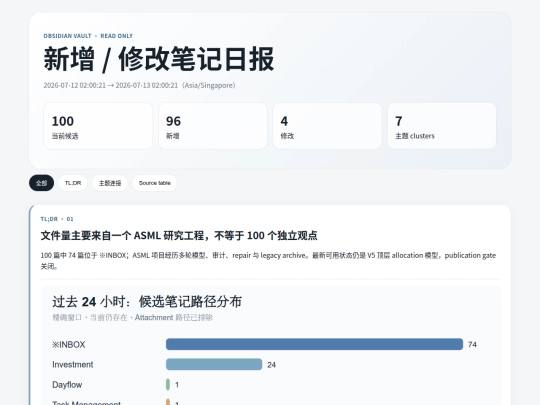This screenshot has width=540, height=405.
Task: Click the TL;DR · 01 section label
Action: pyautogui.click(x=57, y=219)
